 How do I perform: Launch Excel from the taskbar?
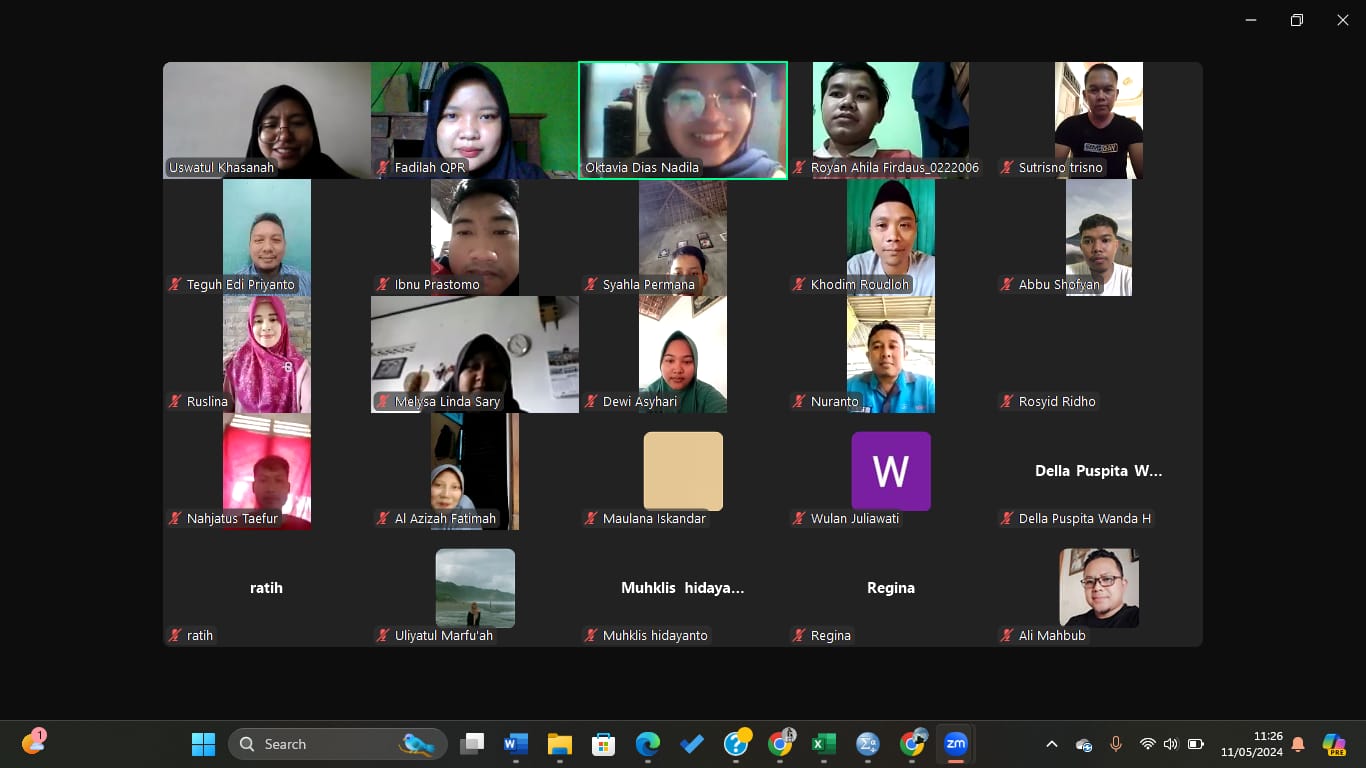823,744
